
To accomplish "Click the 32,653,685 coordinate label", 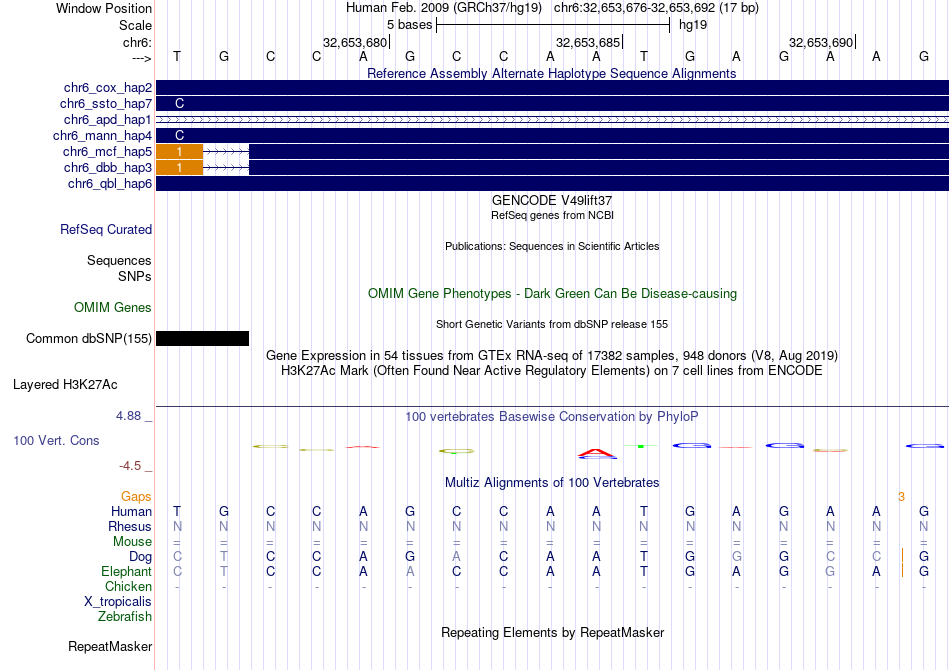I will 588,42.
